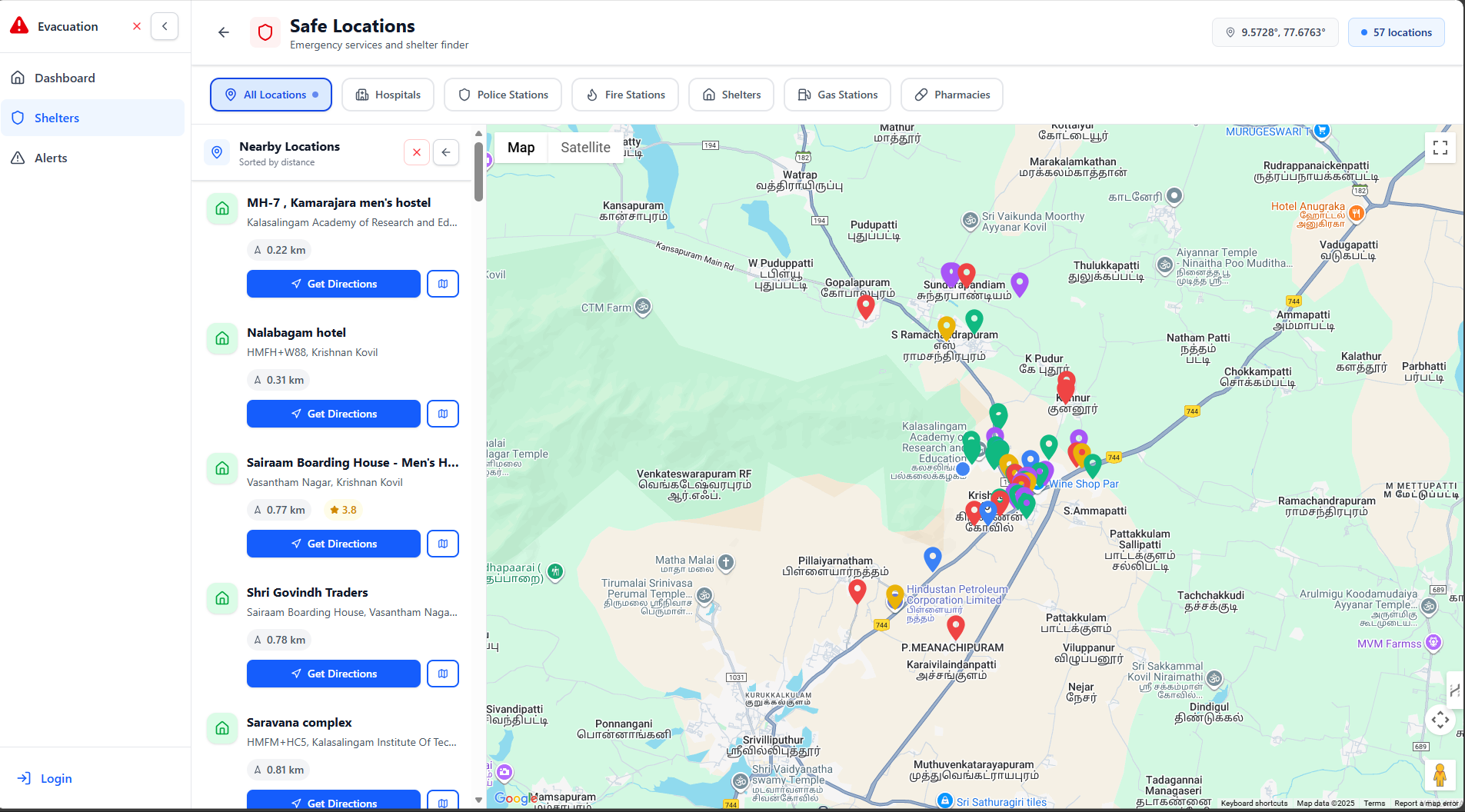1465x812 pixels.
Task: Collapse the sidebar using the chevron button
Action: click(165, 26)
